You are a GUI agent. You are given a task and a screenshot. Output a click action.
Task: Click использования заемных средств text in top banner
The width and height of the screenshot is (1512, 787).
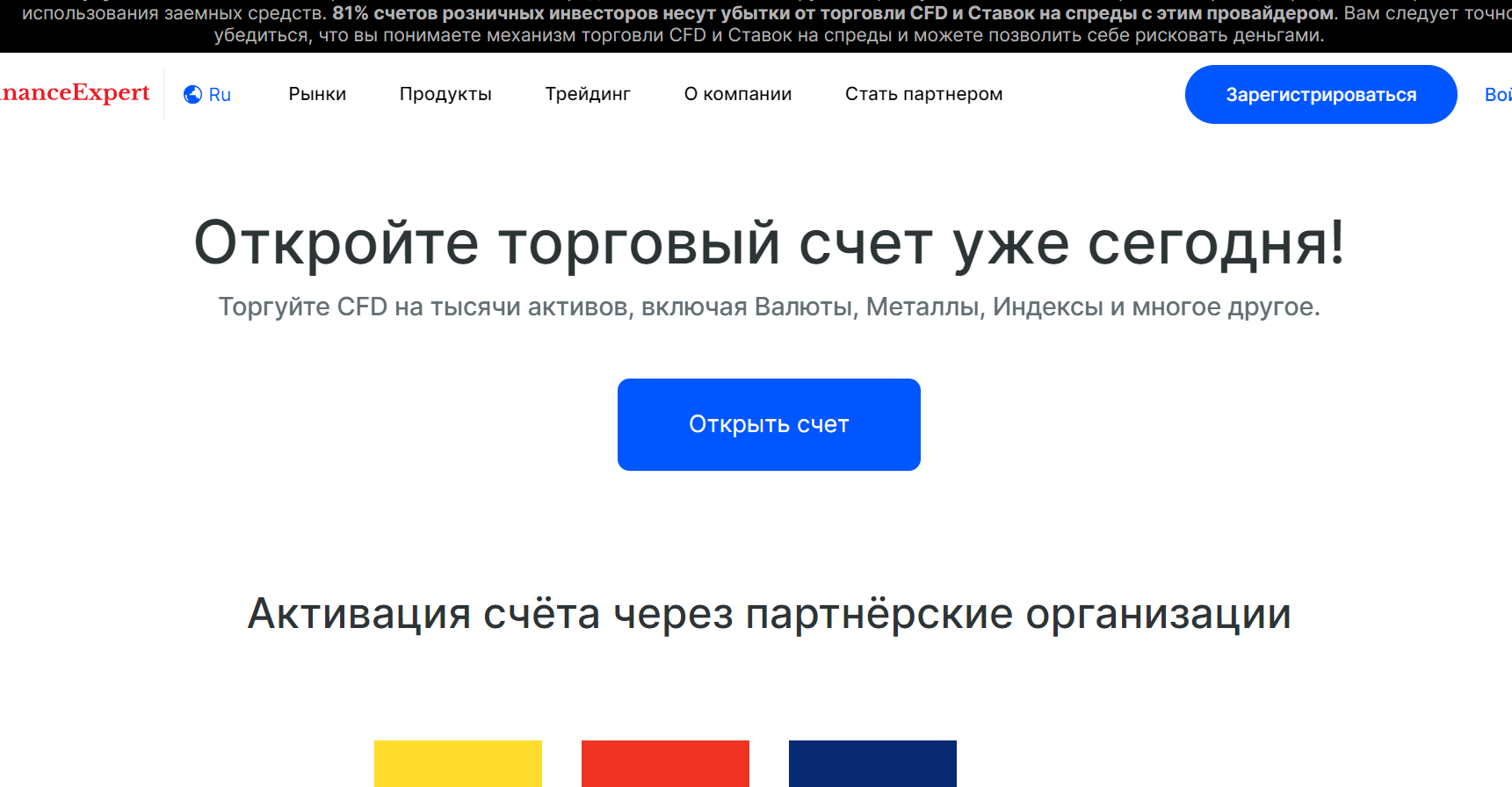(x=174, y=13)
